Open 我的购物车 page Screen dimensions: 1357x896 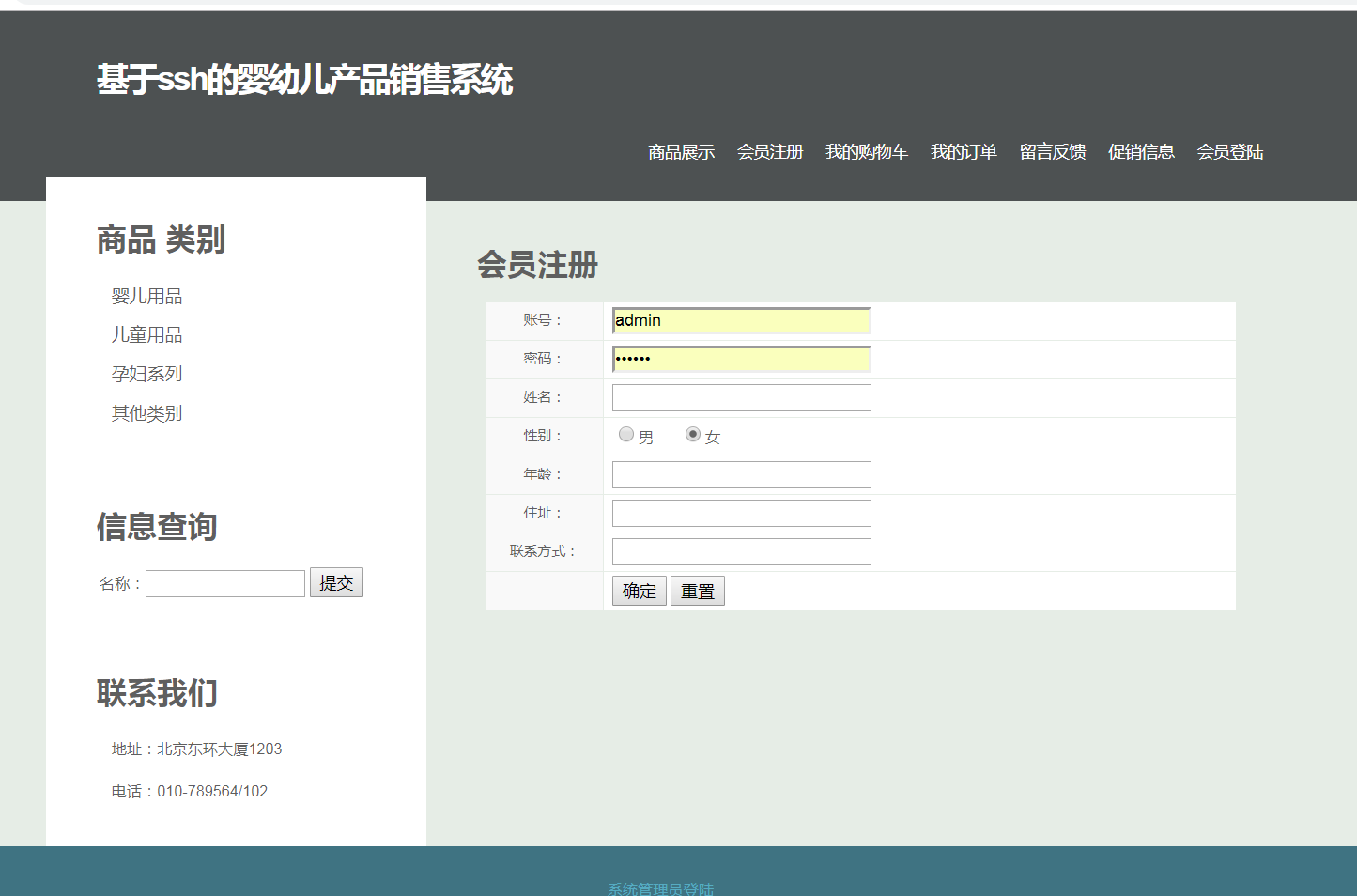867,152
